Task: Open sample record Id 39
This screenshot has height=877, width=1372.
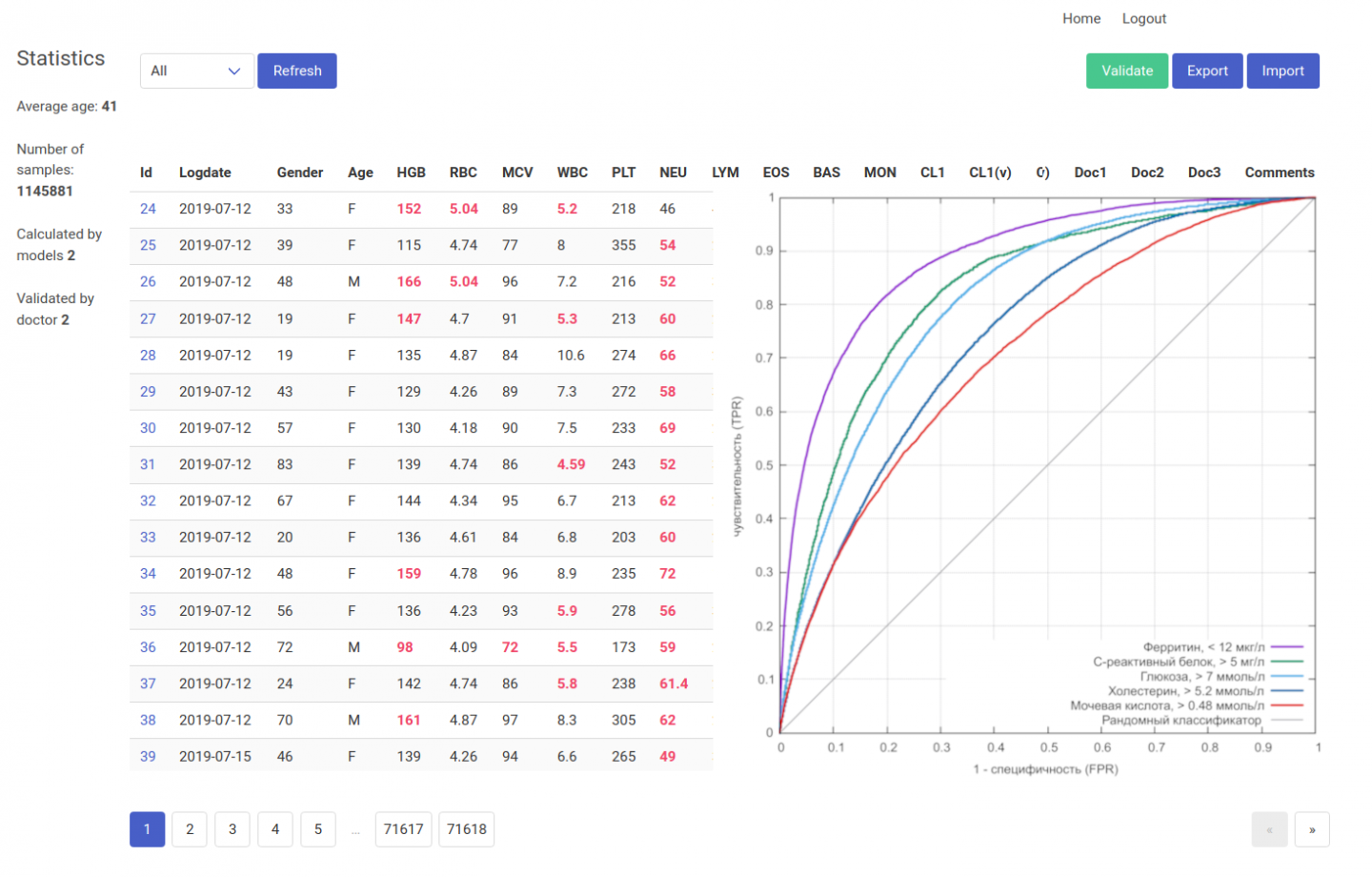Action: [x=148, y=756]
